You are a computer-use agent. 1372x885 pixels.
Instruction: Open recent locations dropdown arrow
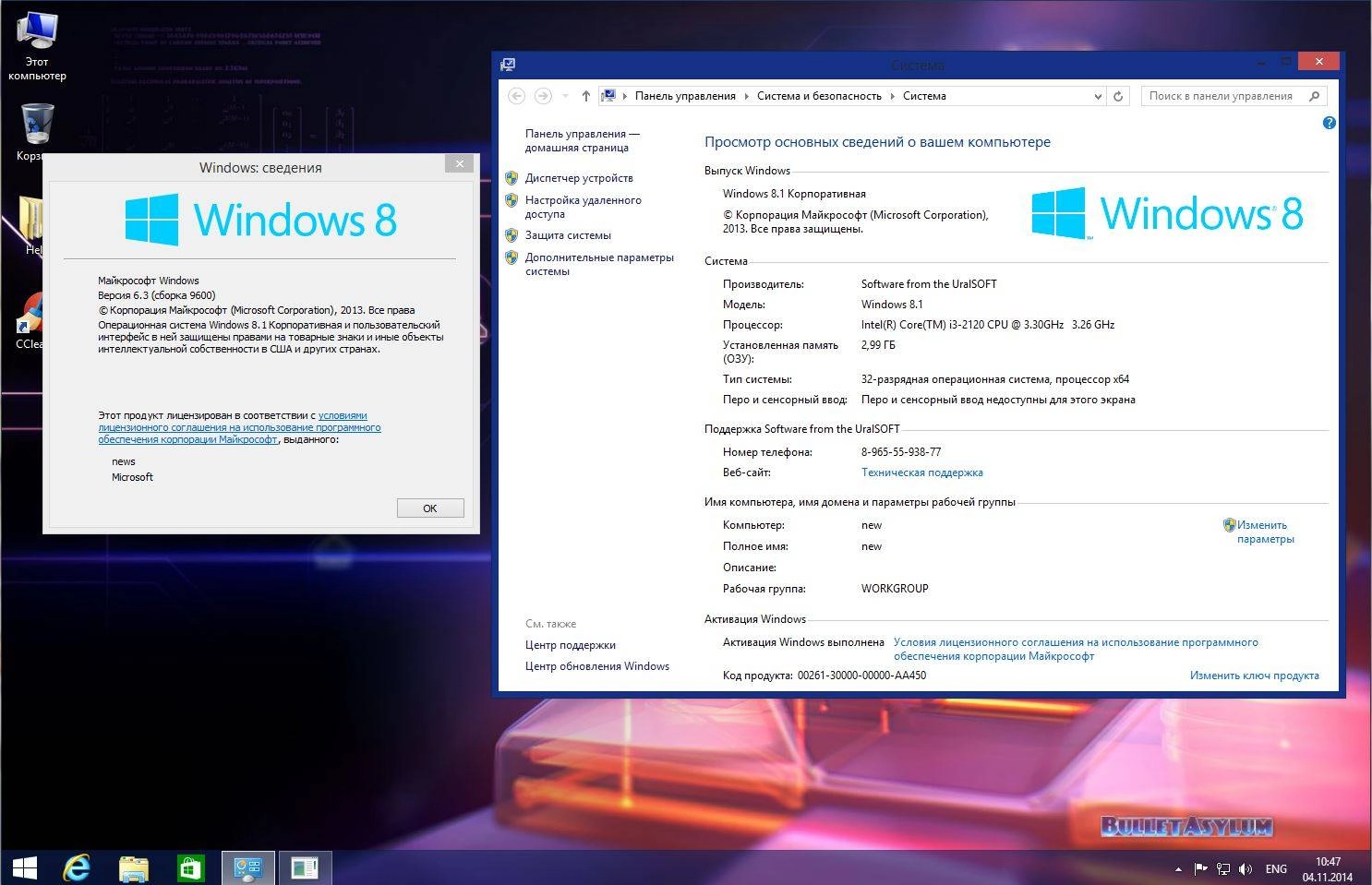click(x=565, y=96)
